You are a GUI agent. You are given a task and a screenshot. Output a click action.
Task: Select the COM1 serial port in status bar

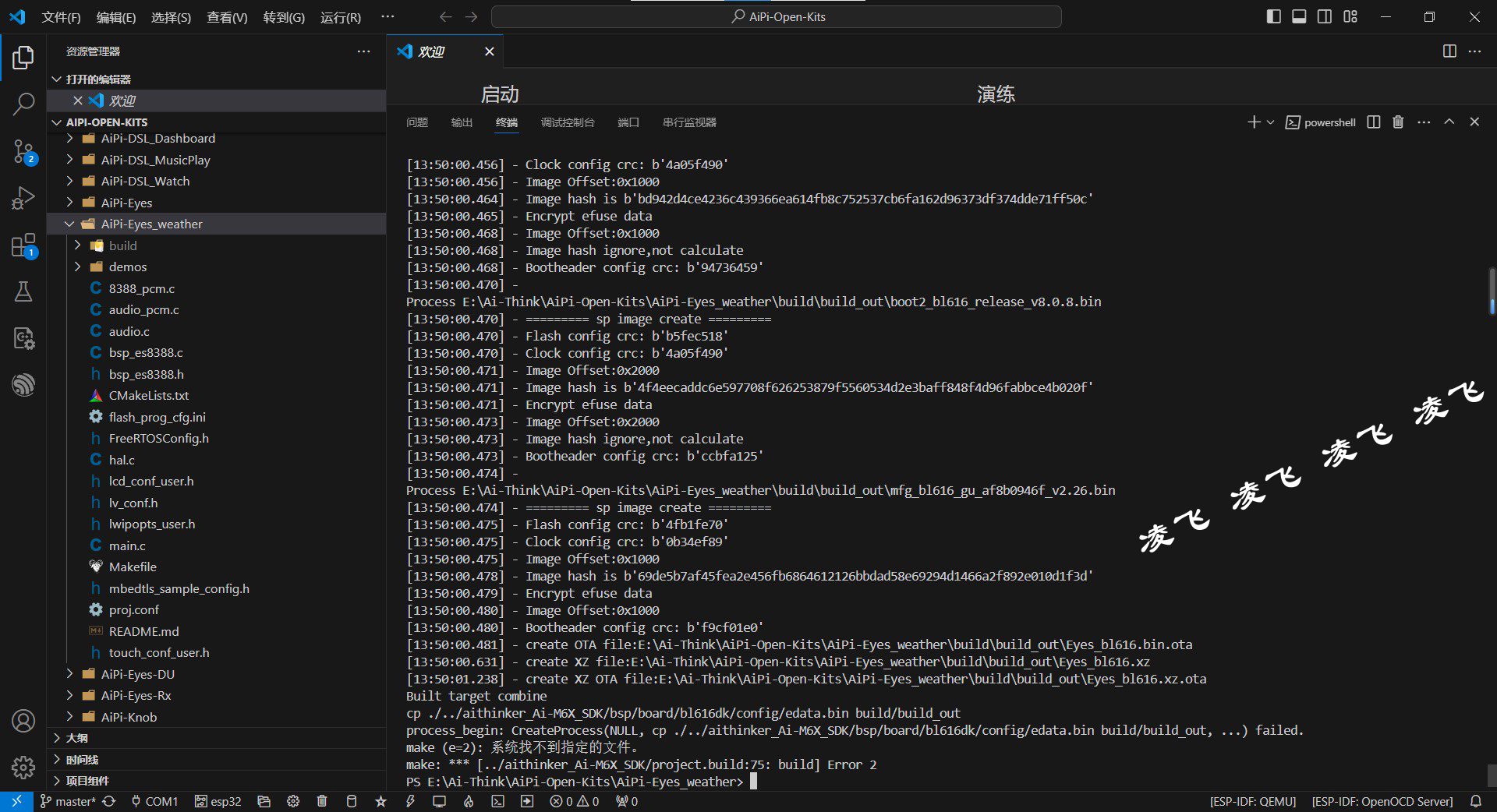[154, 801]
